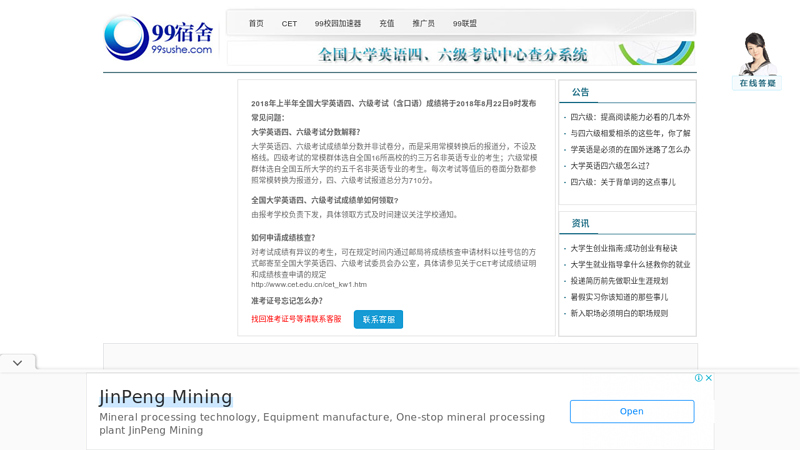Open notice 四六级：提高阅读能力必看的几本外
This screenshot has width=800, height=450.
[630, 117]
